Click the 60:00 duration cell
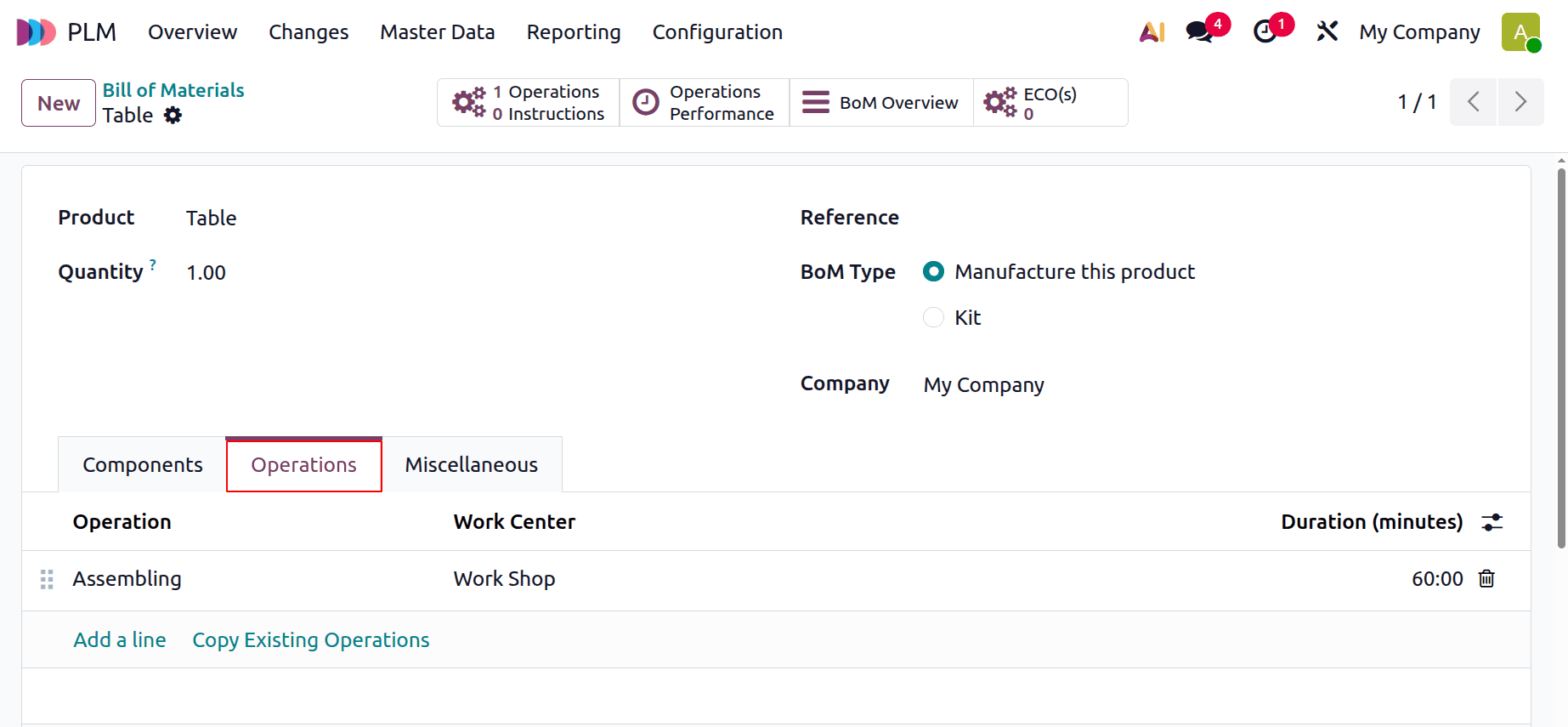Image resolution: width=1568 pixels, height=727 pixels. click(1438, 579)
